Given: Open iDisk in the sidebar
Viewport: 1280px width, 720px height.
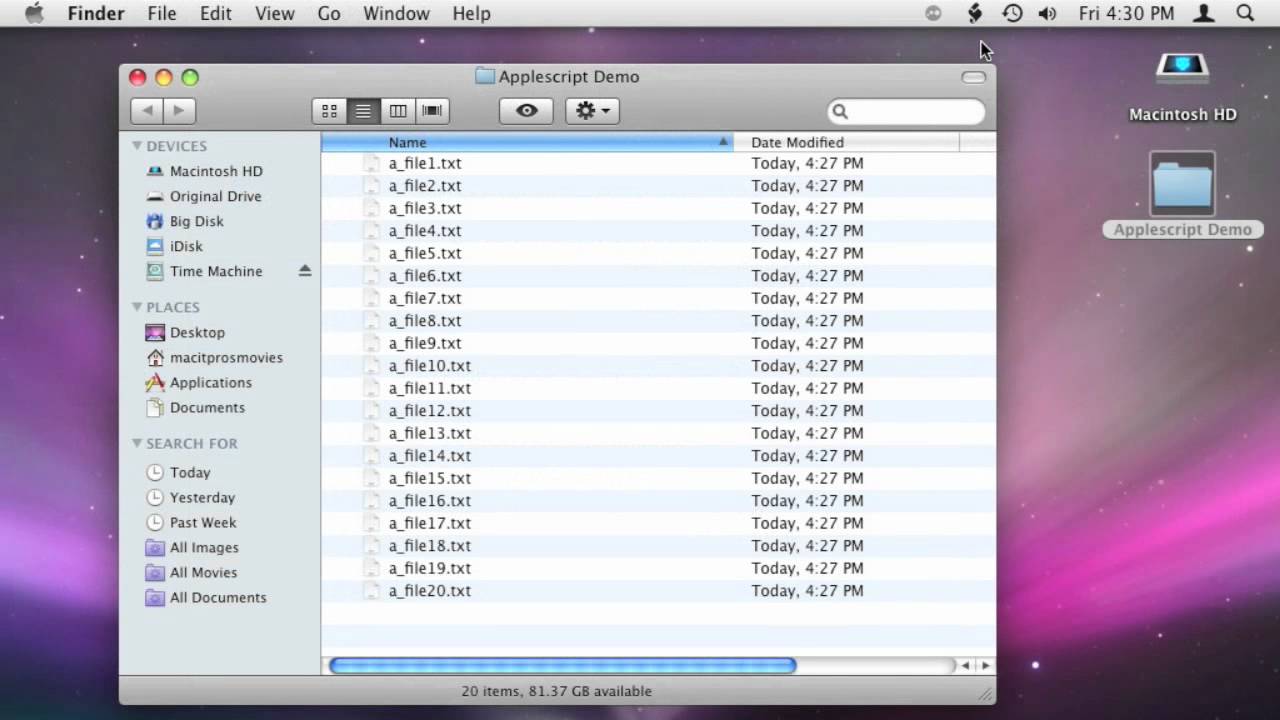Looking at the screenshot, I should [x=186, y=246].
